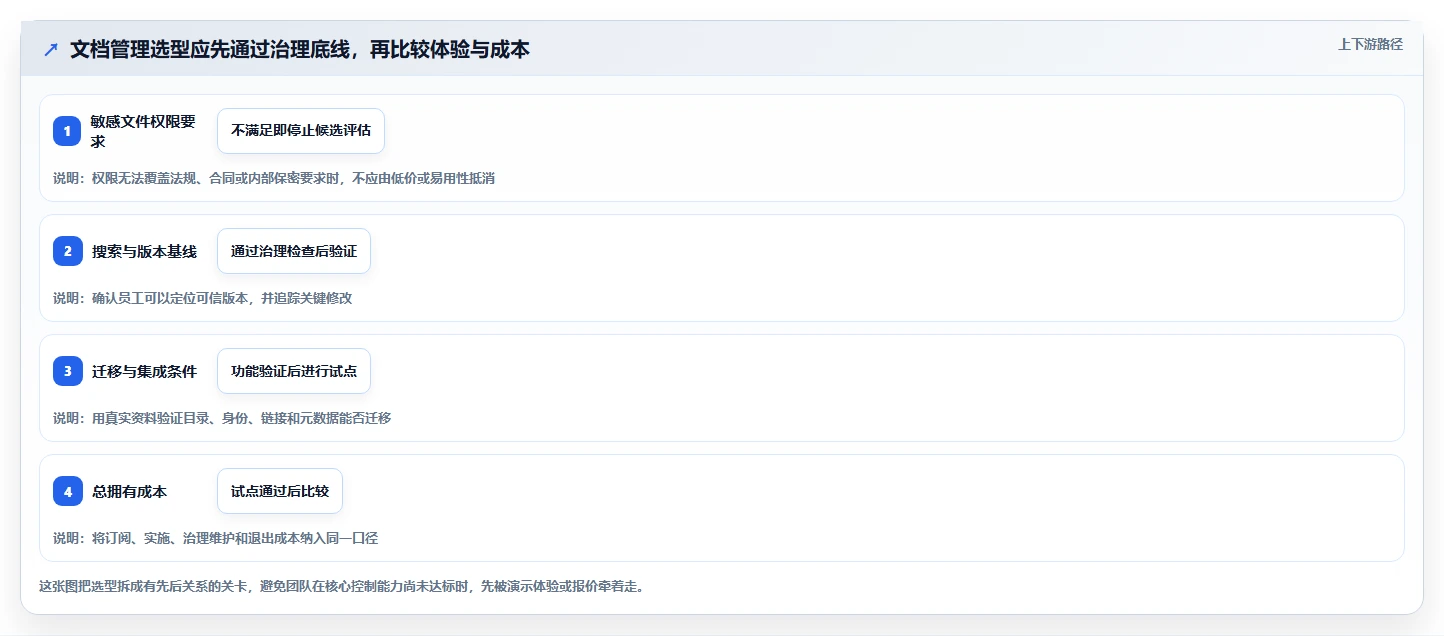Image resolution: width=1444 pixels, height=636 pixels.
Task: Select step number 2 badge
Action: (67, 251)
